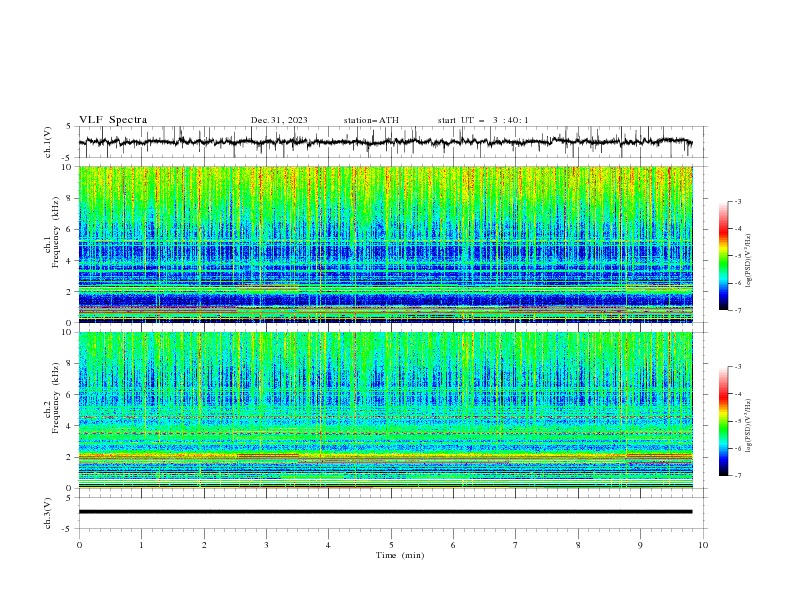792x612 pixels.
Task: Click the "Time (min)" axis label
Action: pyautogui.click(x=400, y=555)
